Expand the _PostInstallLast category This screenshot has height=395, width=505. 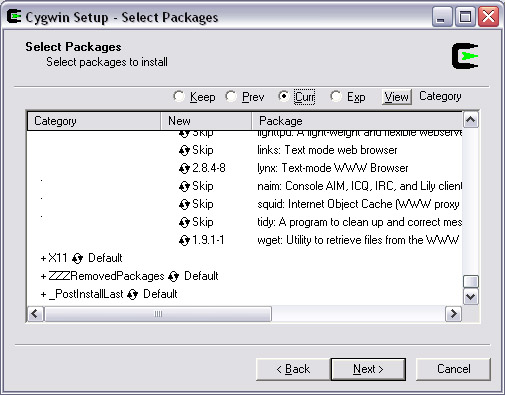(x=43, y=295)
